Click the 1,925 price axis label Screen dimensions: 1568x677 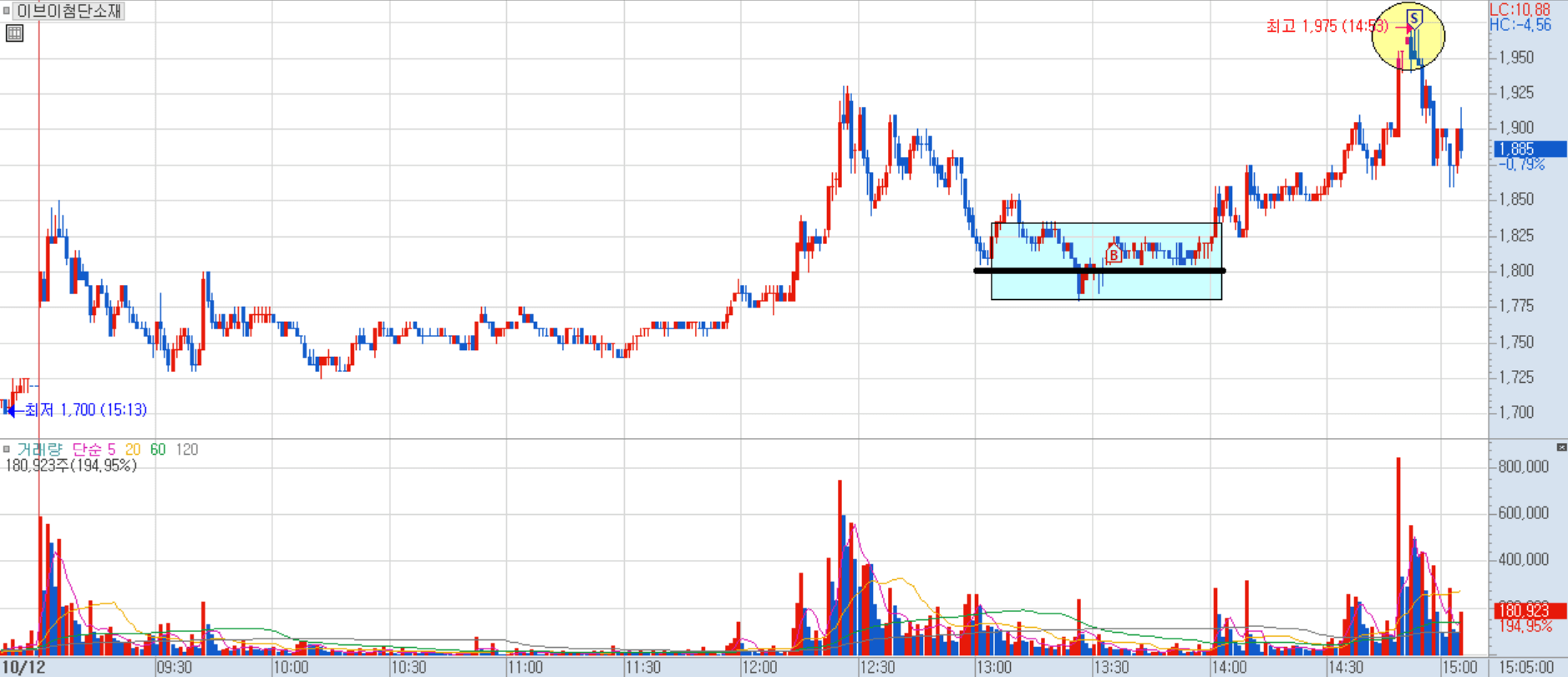click(x=1516, y=92)
